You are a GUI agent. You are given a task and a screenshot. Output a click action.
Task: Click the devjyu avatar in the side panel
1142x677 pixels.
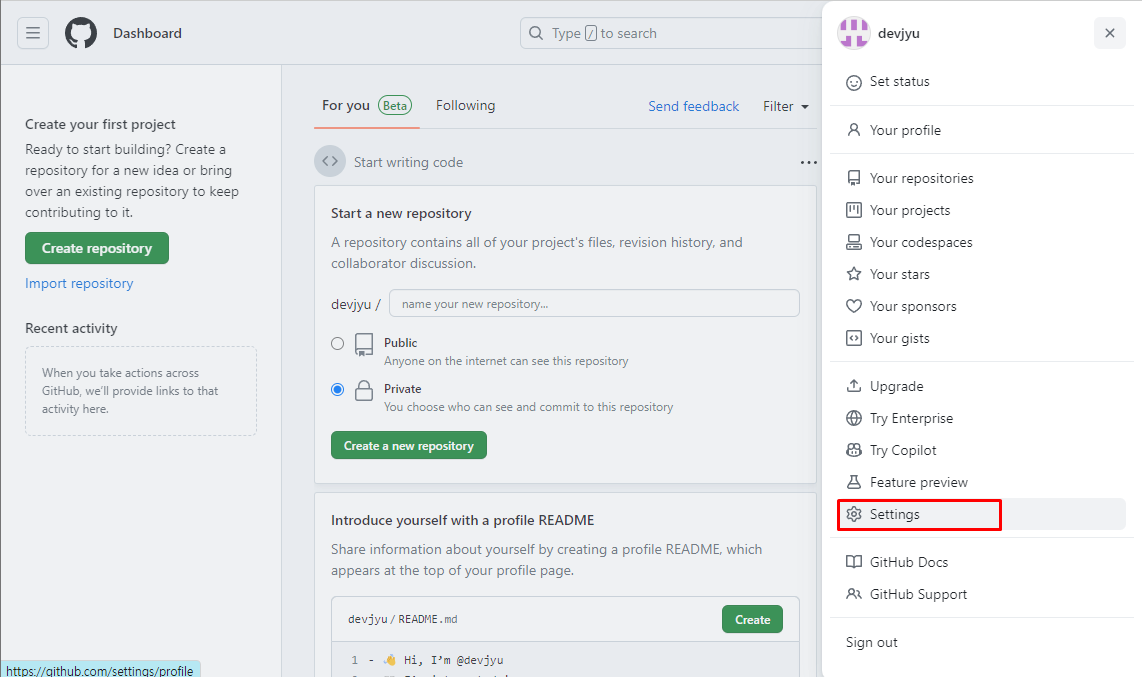coord(854,33)
